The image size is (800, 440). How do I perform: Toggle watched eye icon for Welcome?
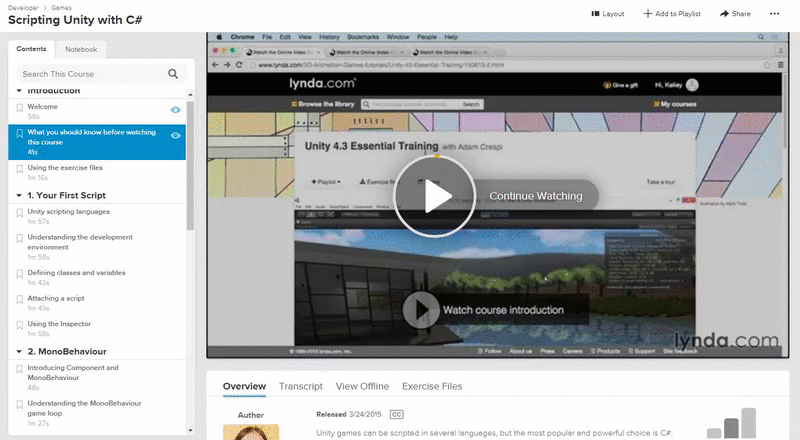(176, 110)
